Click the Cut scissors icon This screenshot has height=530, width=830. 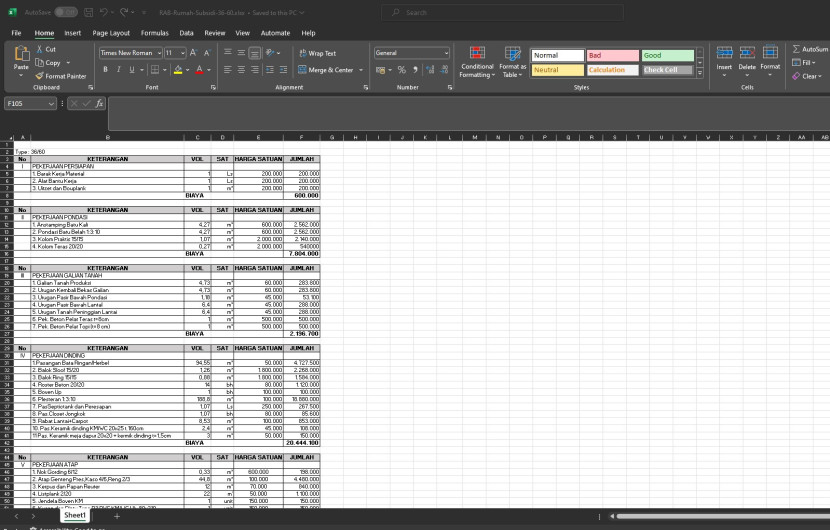tap(39, 49)
